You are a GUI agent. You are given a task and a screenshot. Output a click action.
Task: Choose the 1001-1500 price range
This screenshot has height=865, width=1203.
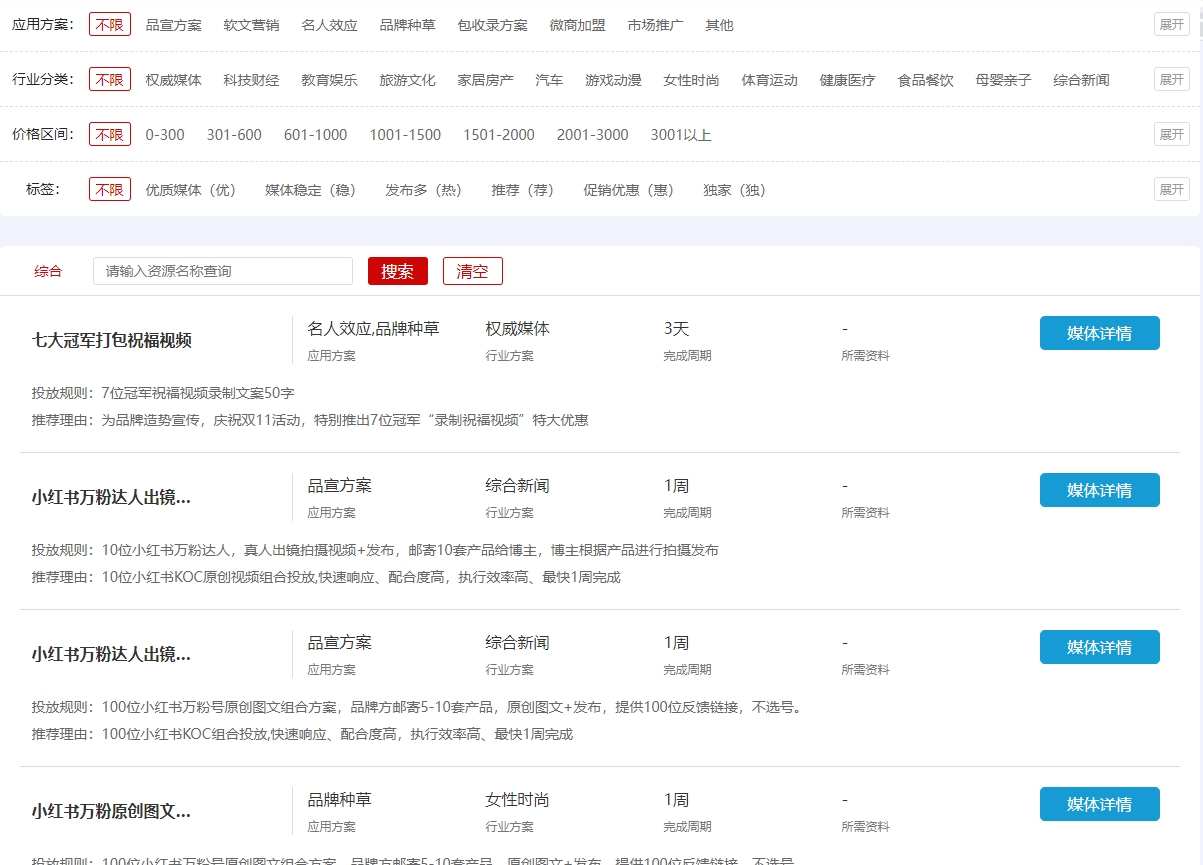click(x=405, y=134)
